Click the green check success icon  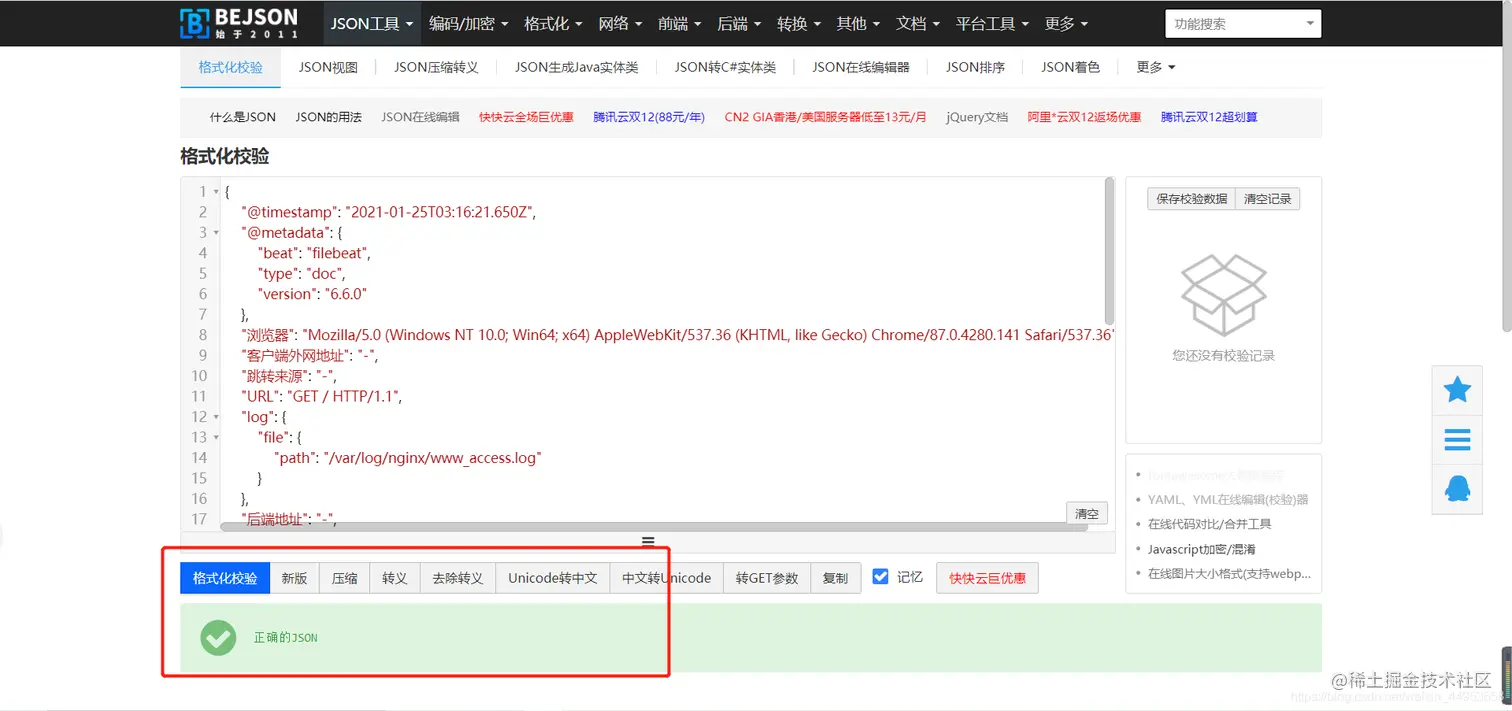coord(218,637)
